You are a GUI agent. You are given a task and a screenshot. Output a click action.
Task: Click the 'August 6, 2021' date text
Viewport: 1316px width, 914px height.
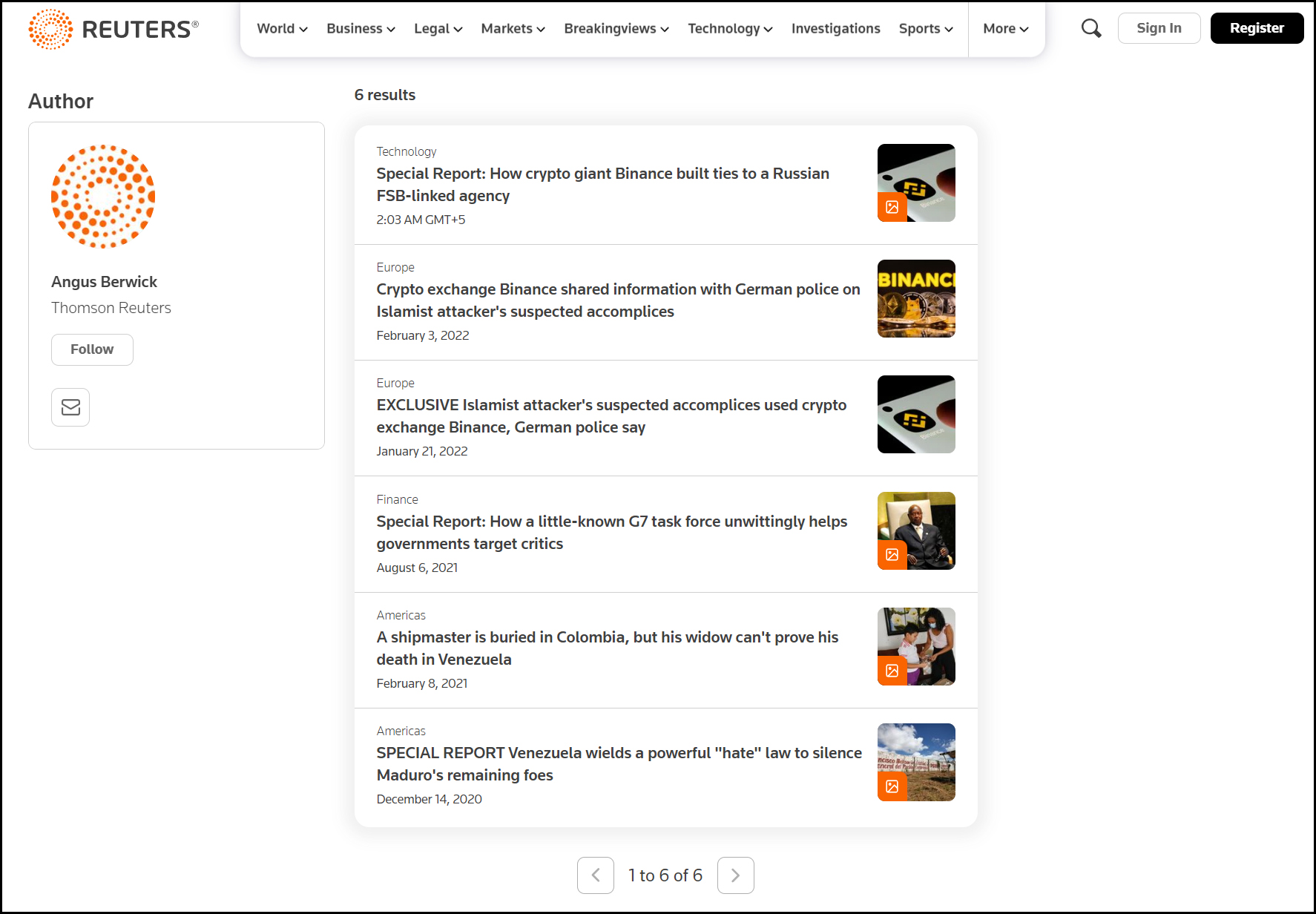tap(417, 568)
